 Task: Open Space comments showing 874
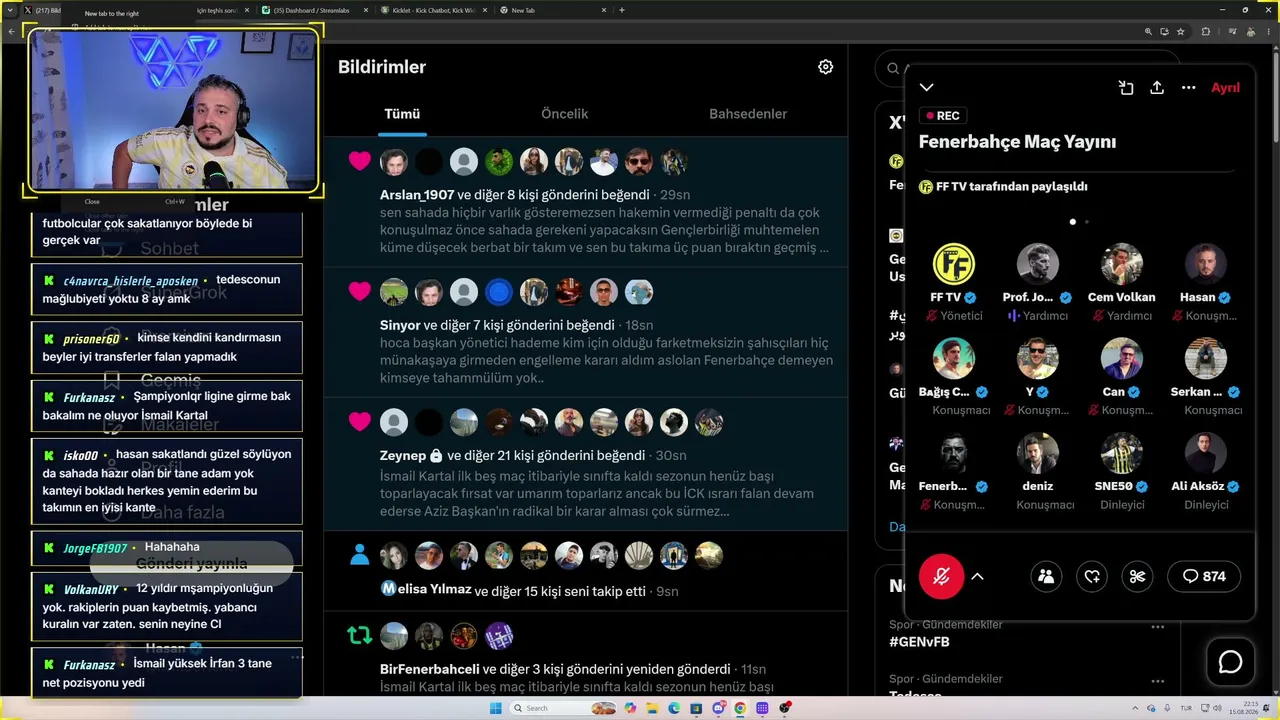coord(1204,576)
